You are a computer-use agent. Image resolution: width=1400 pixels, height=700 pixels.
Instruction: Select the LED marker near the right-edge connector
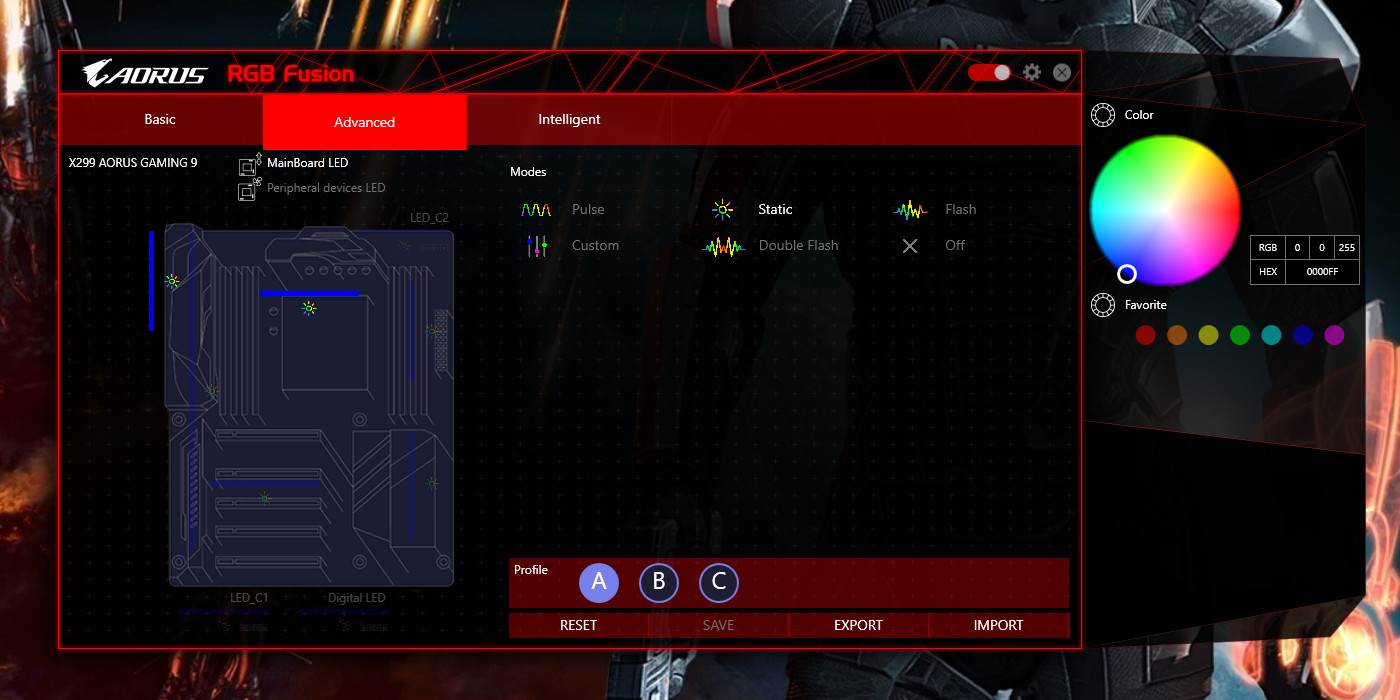433,329
